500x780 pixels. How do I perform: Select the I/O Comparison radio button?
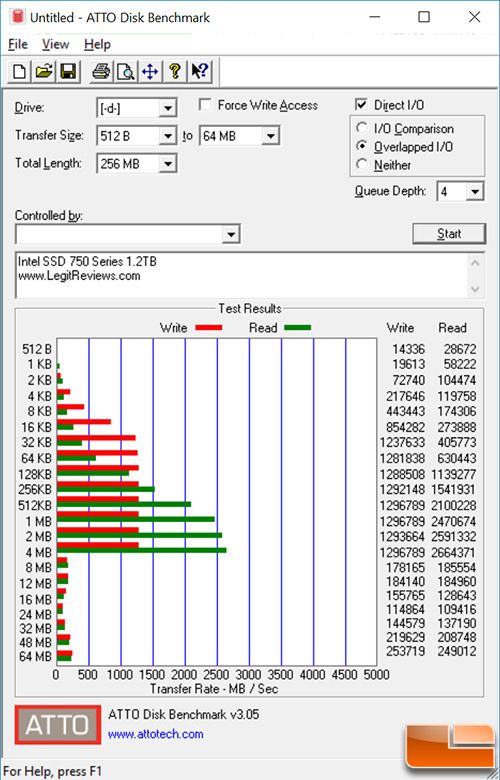362,128
